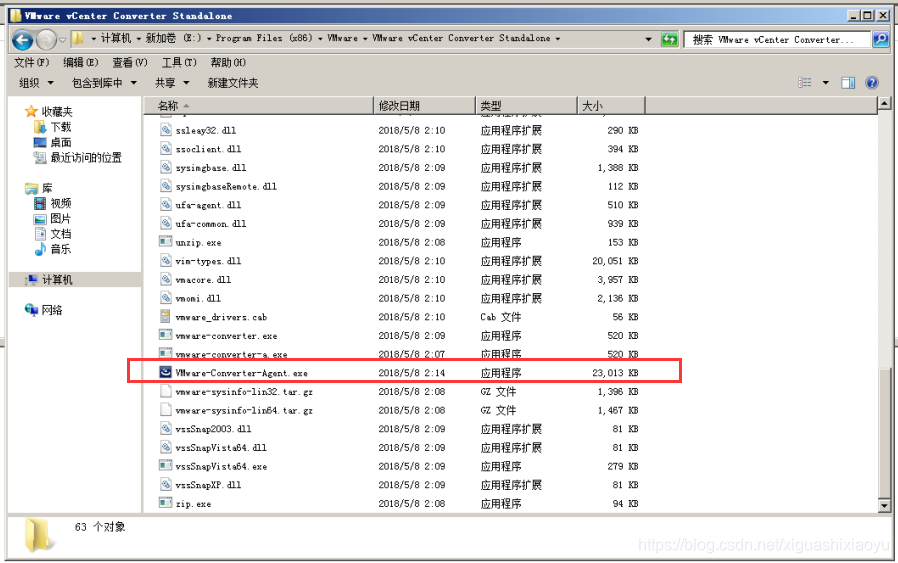Select the file named vmware-sysinfo-lin64.tar.gz
The image size is (898, 563).
coord(244,410)
